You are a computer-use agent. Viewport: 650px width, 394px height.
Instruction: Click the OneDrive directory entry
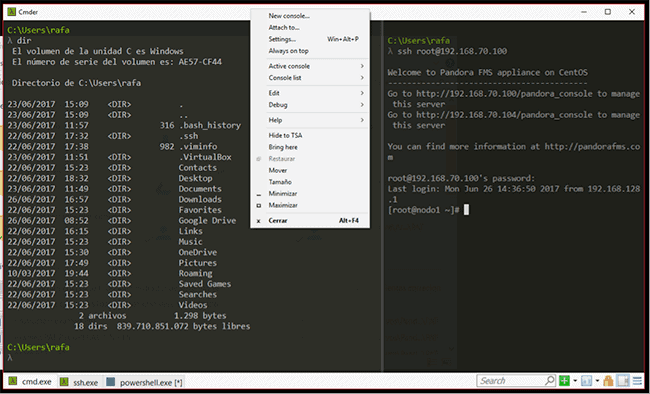(x=198, y=252)
